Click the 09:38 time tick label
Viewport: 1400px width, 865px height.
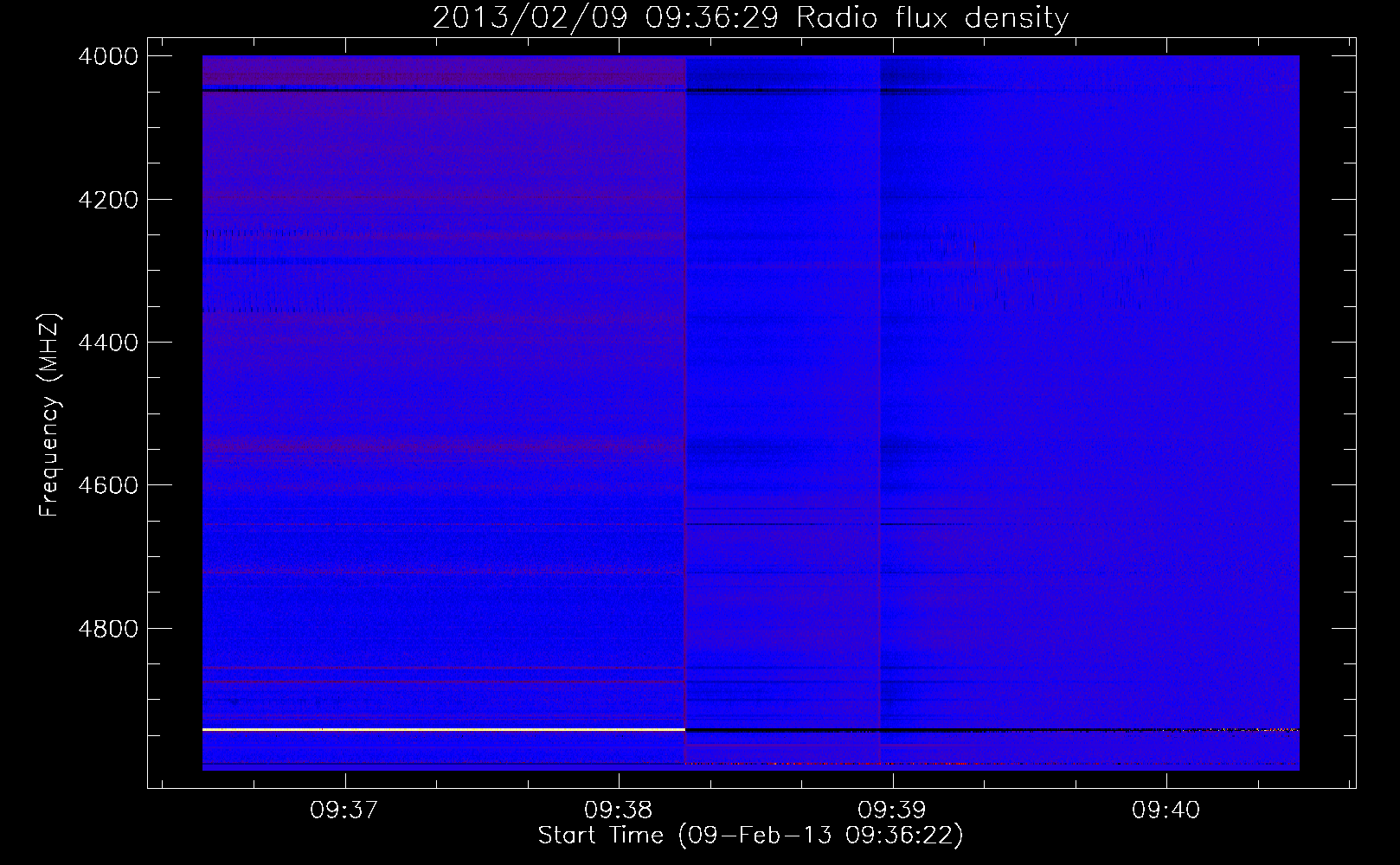618,811
